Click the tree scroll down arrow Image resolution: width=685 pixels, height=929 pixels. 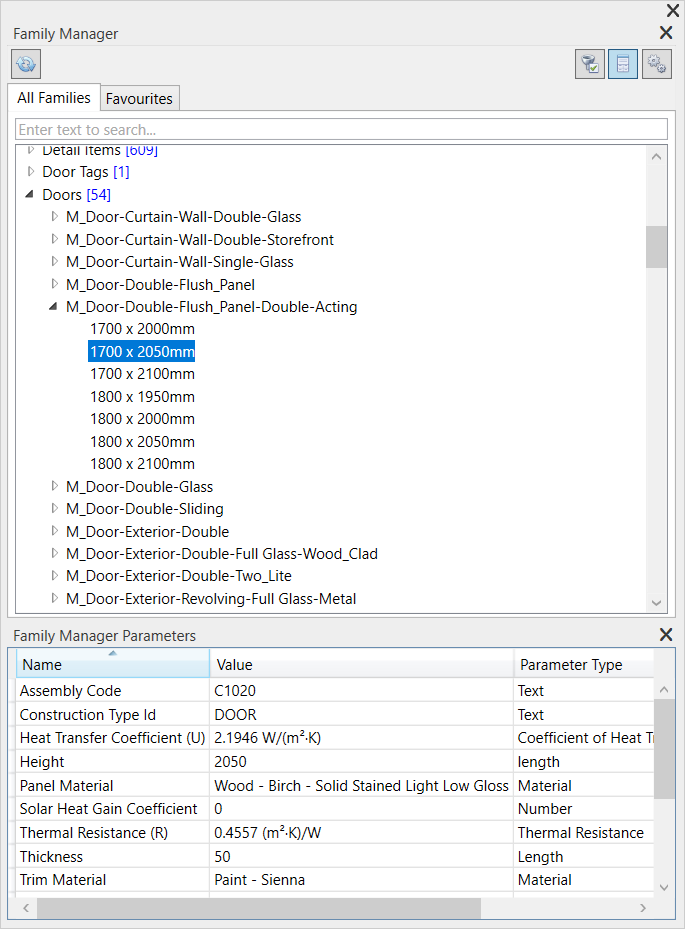[656, 603]
